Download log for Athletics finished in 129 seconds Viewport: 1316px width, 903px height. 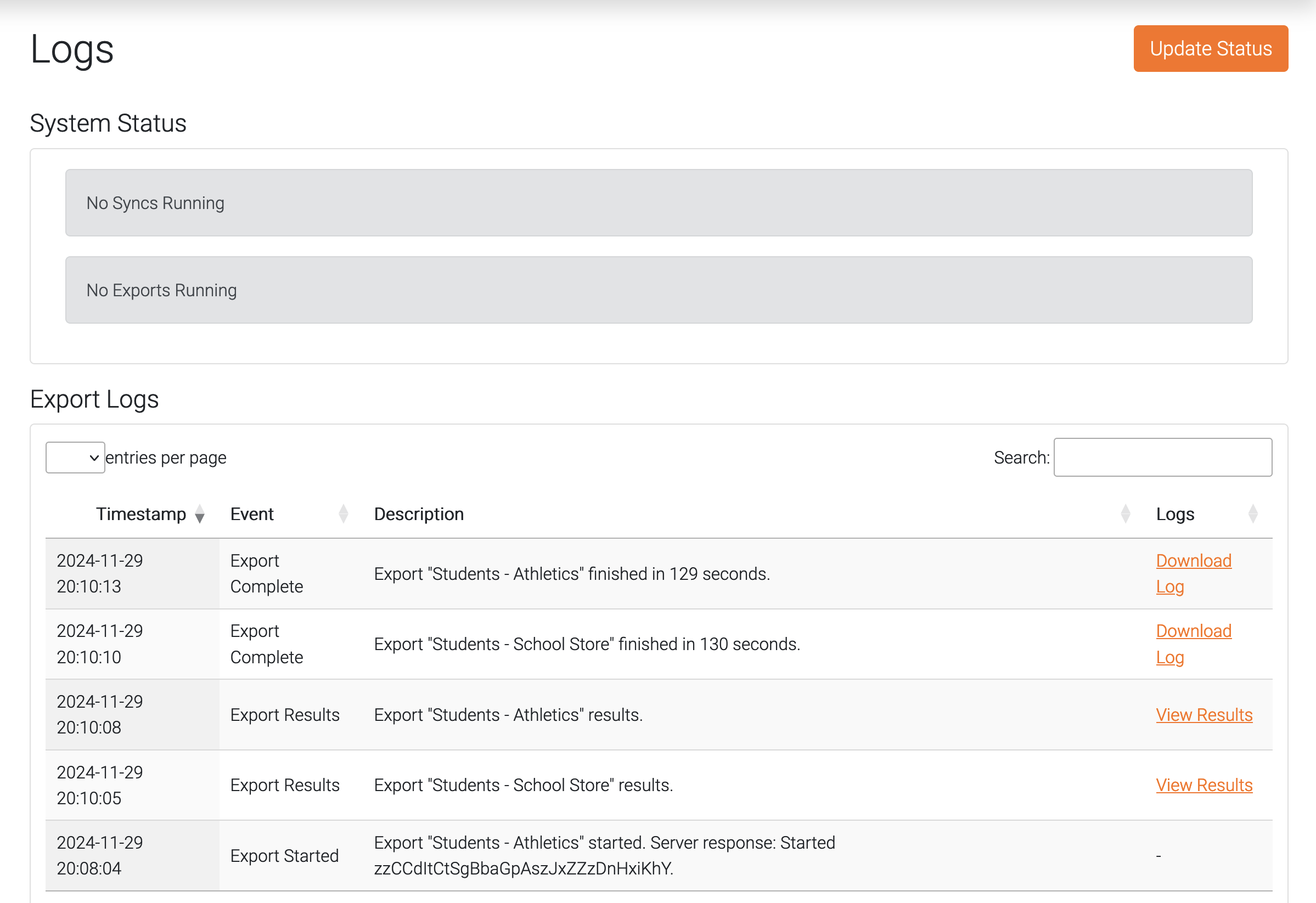1194,573
